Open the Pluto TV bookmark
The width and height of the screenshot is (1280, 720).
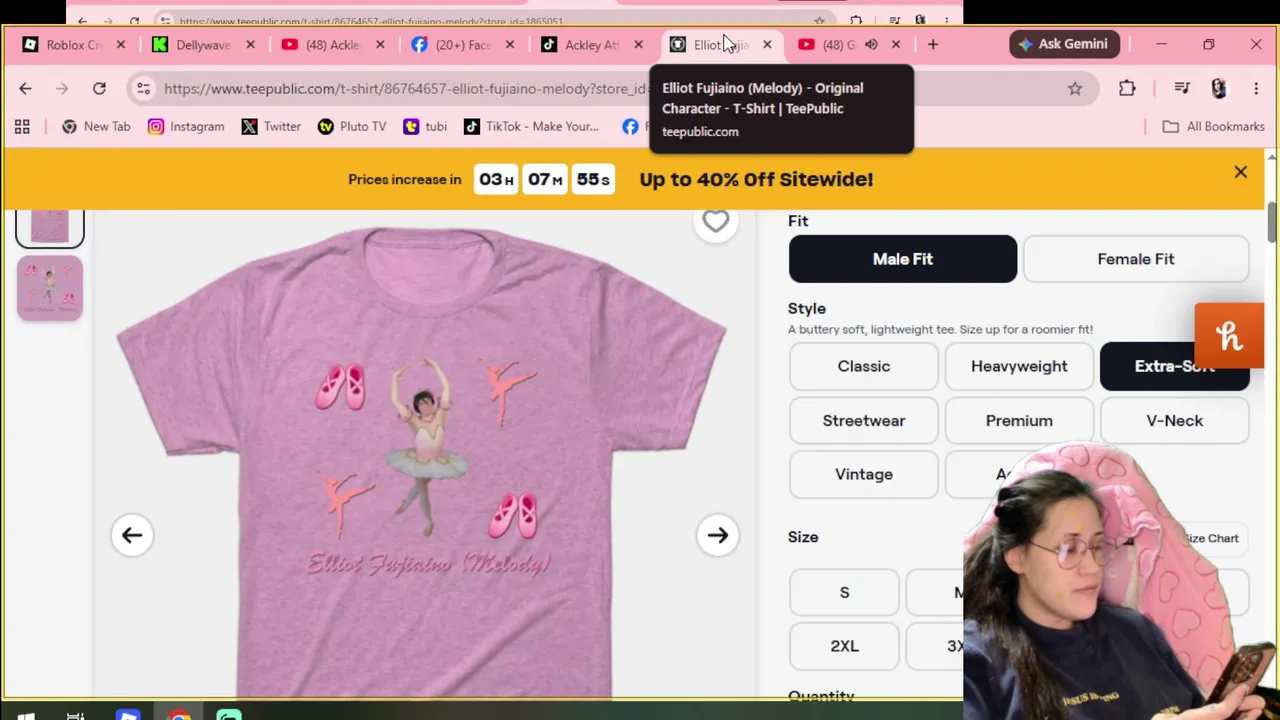(x=351, y=126)
